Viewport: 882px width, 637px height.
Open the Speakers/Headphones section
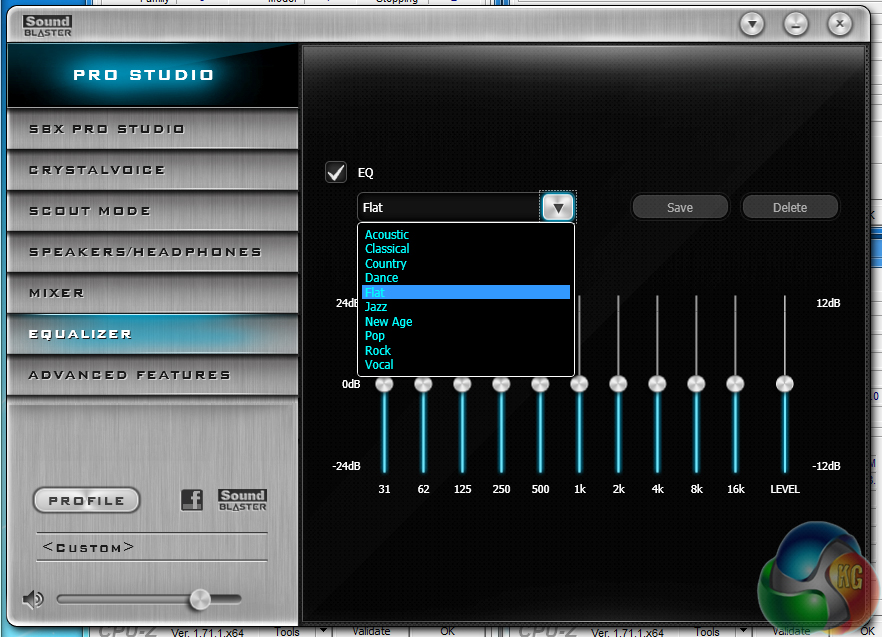[x=152, y=252]
